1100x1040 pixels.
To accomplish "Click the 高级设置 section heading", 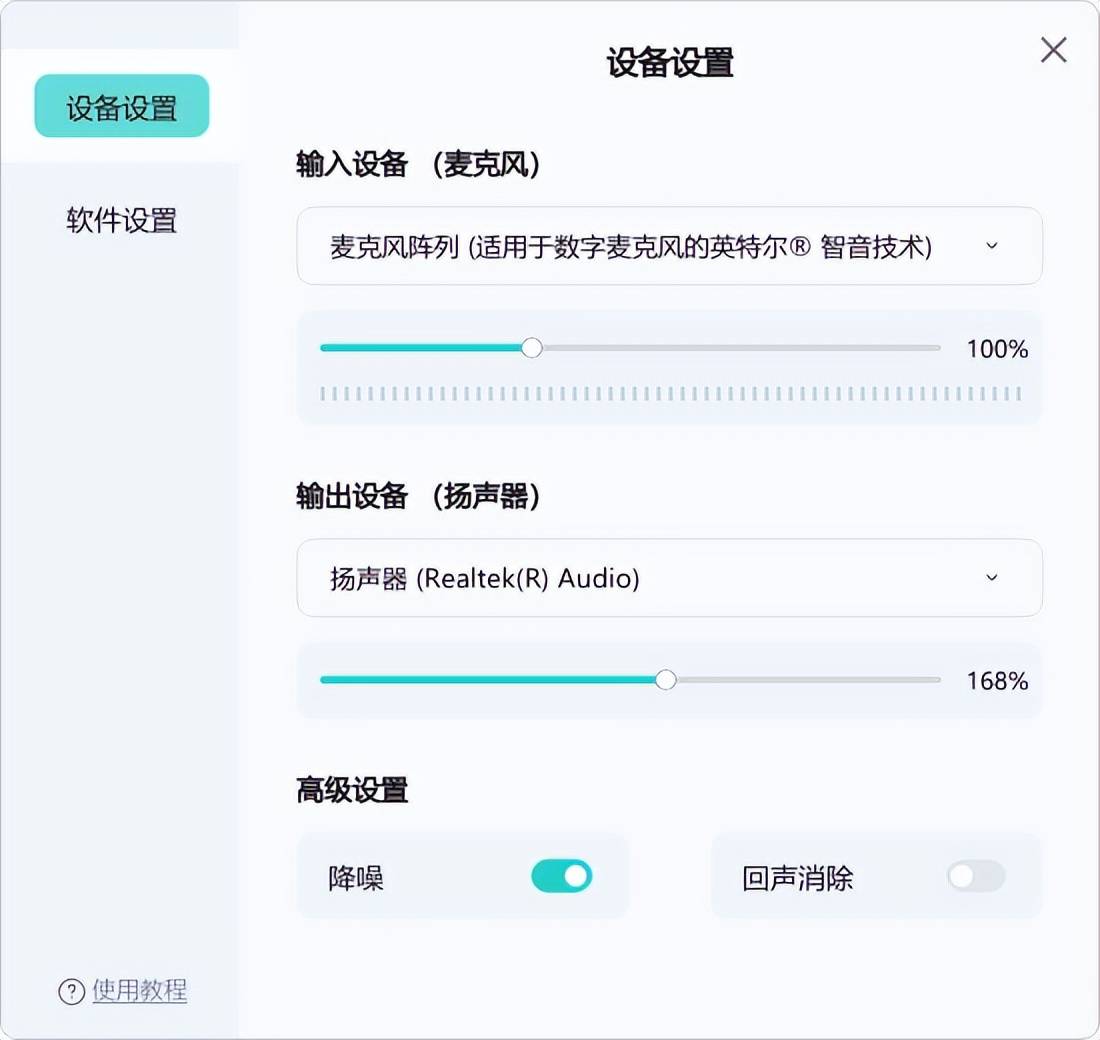I will tap(352, 790).
